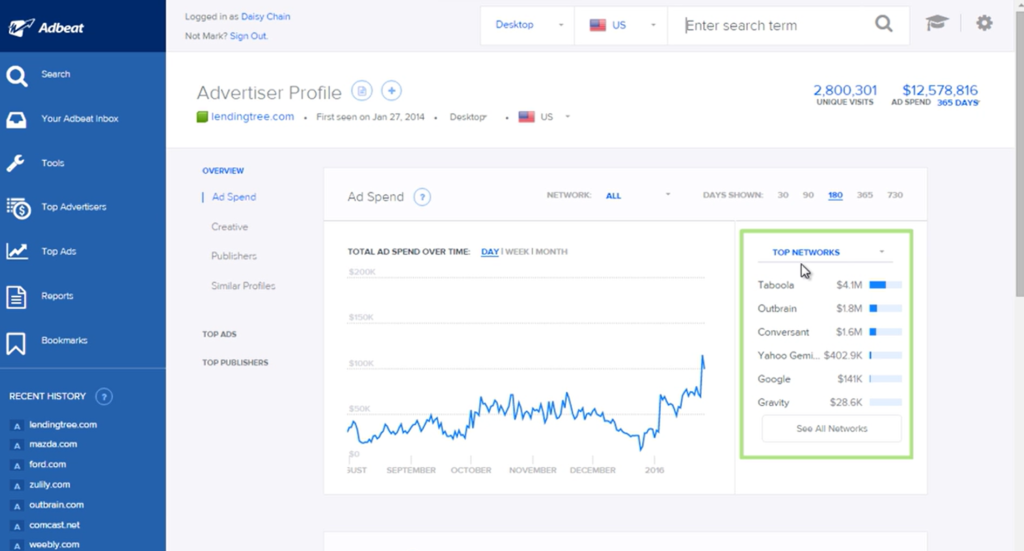Viewport: 1024px width, 551px height.
Task: Select 180 days shown
Action: pyautogui.click(x=835, y=195)
